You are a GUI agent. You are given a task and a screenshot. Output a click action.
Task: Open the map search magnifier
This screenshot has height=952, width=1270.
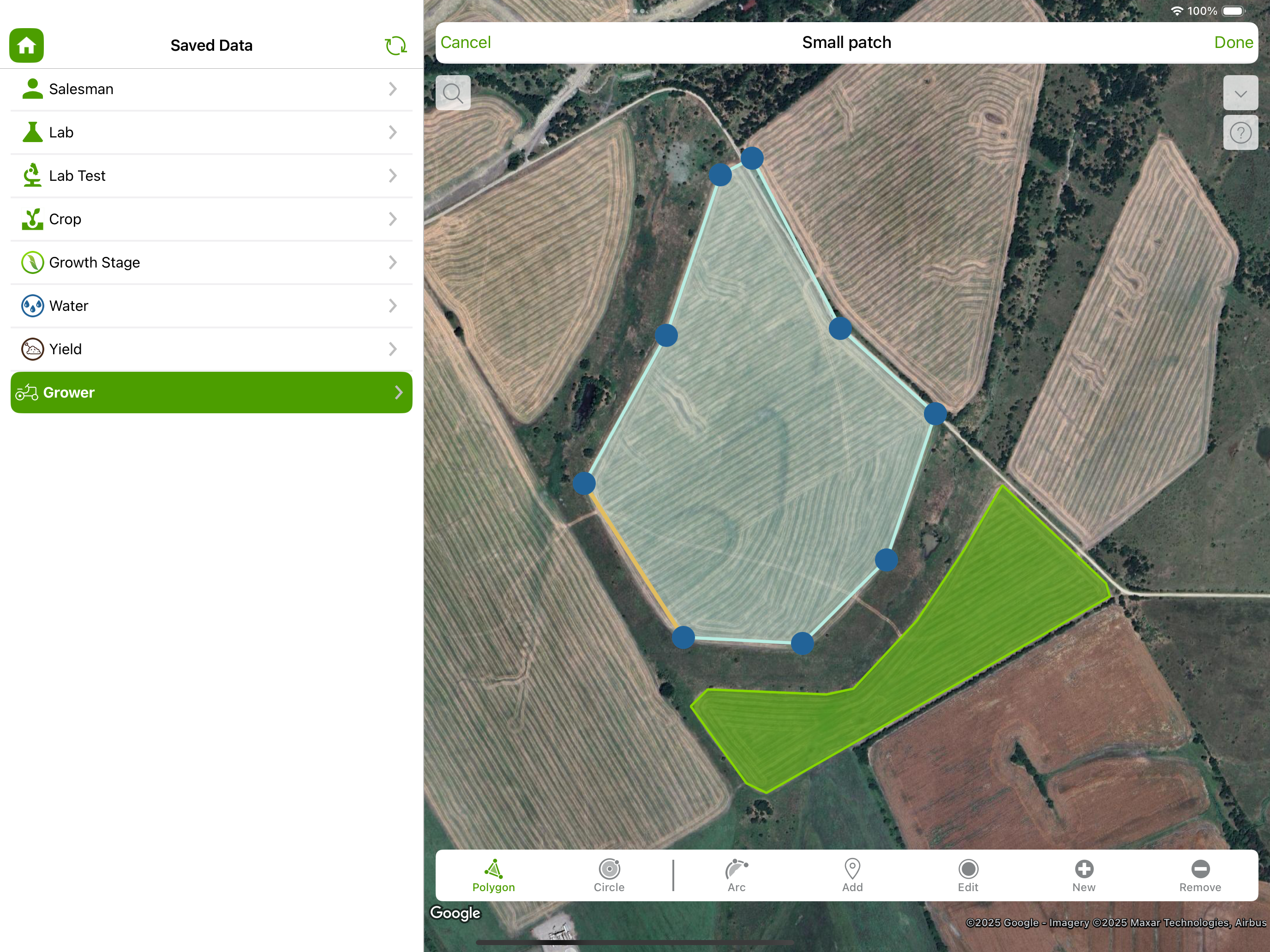click(x=453, y=93)
